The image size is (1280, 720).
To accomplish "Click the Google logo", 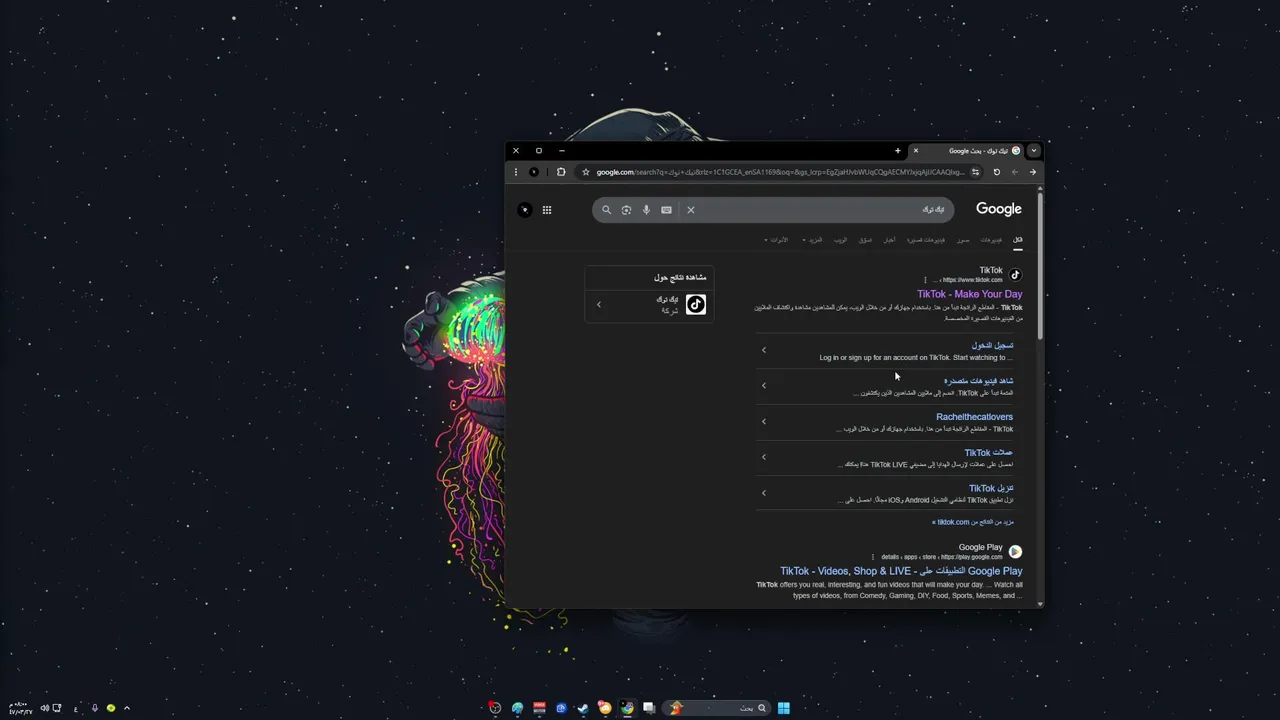I will 999,209.
